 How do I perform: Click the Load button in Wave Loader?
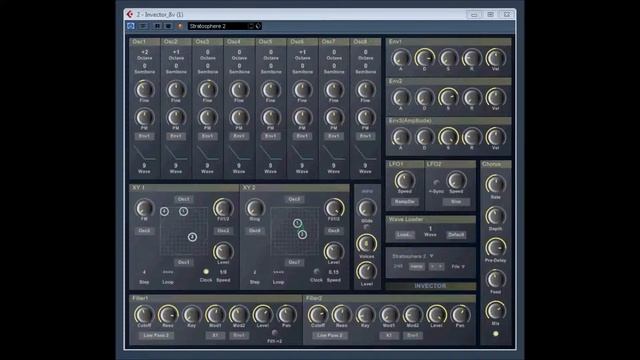[404, 235]
